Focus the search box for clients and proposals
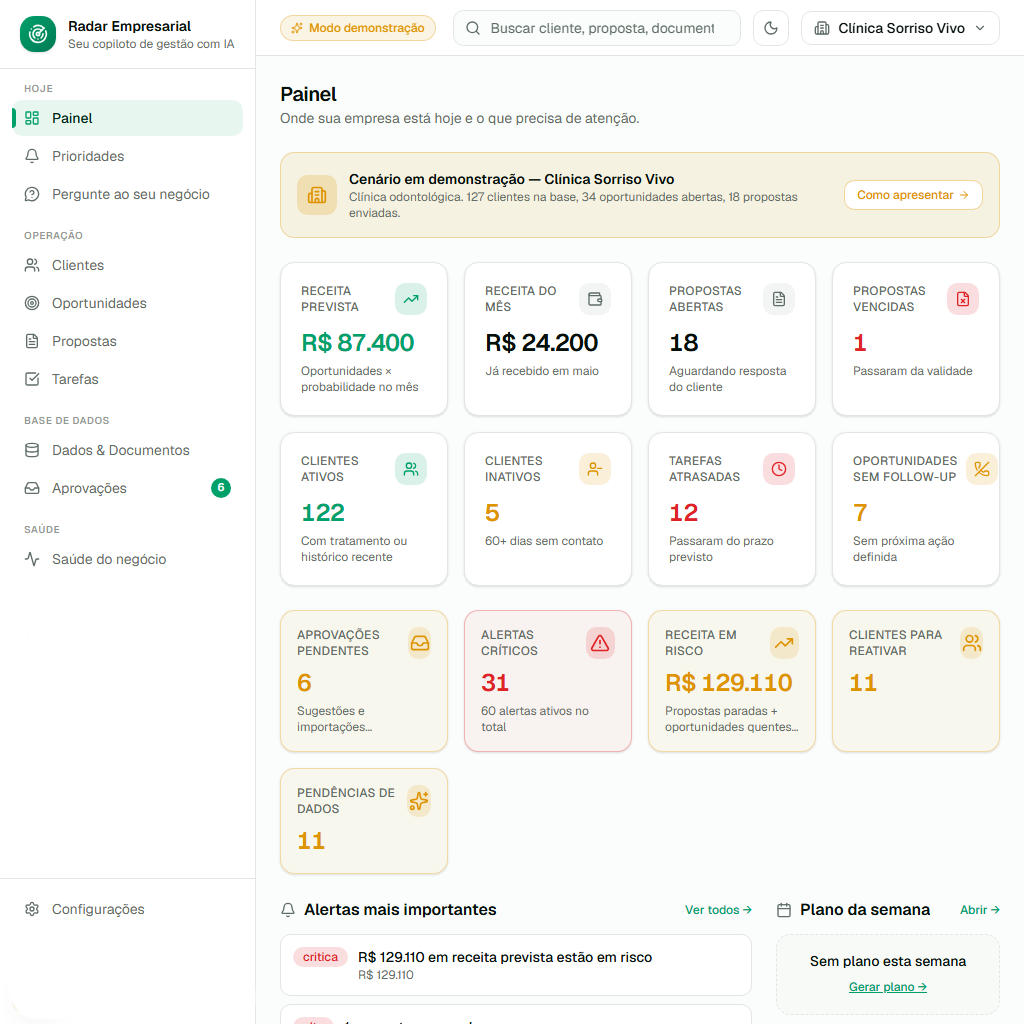 (x=597, y=28)
